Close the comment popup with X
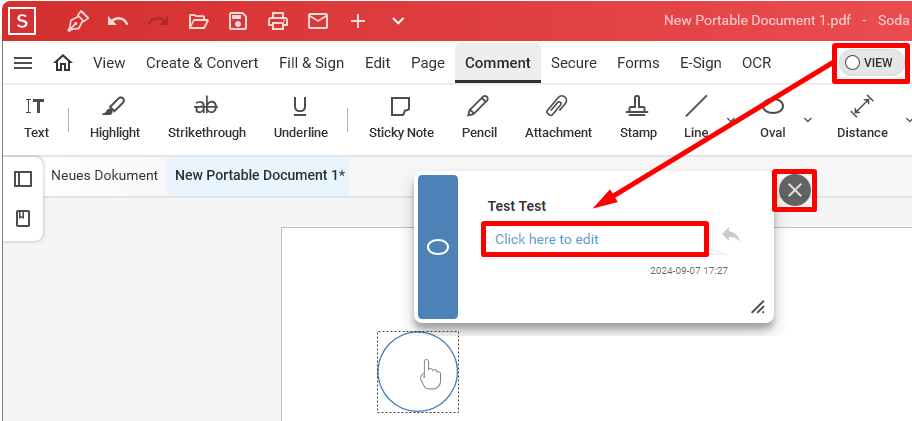This screenshot has height=421, width=912. tap(795, 190)
